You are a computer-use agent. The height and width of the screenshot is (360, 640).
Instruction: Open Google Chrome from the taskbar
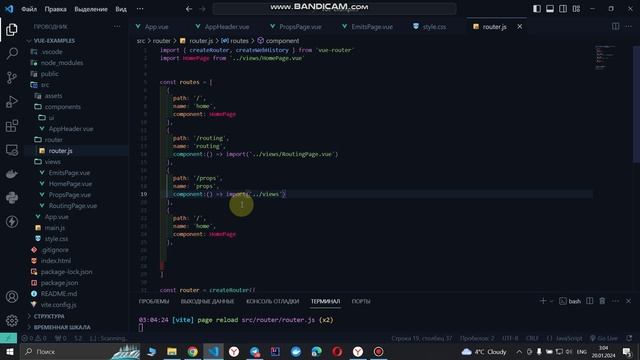(x=193, y=351)
